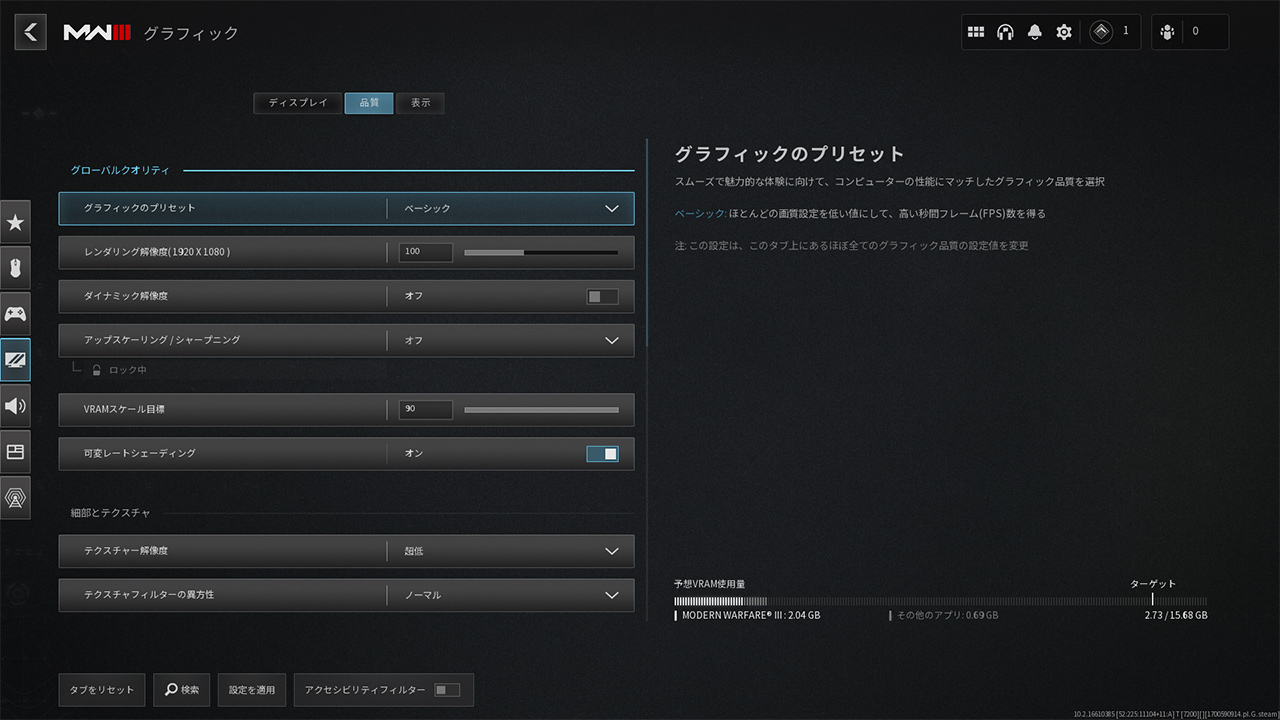This screenshot has height=720, width=1280.
Task: Open the favorites star sidebar tab
Action: pyautogui.click(x=15, y=222)
